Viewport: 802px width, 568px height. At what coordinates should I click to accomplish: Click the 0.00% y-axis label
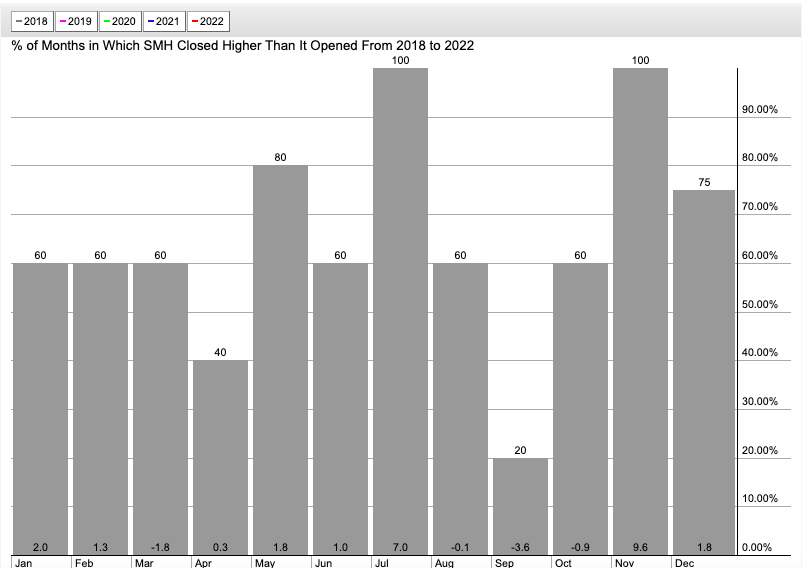[757, 548]
